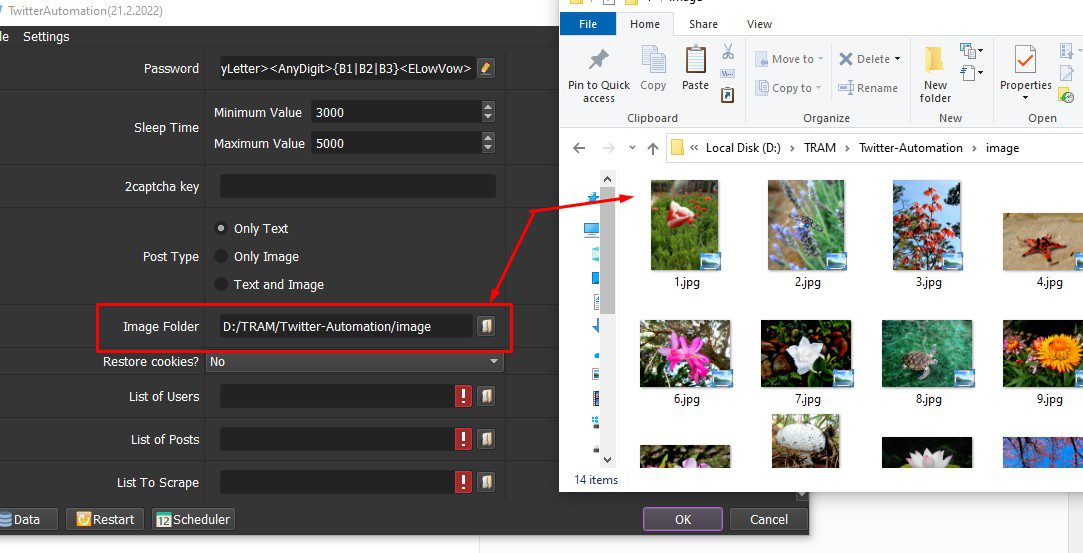Decrease Maximum Value sleep time
This screenshot has width=1083, height=553.
pyautogui.click(x=488, y=148)
